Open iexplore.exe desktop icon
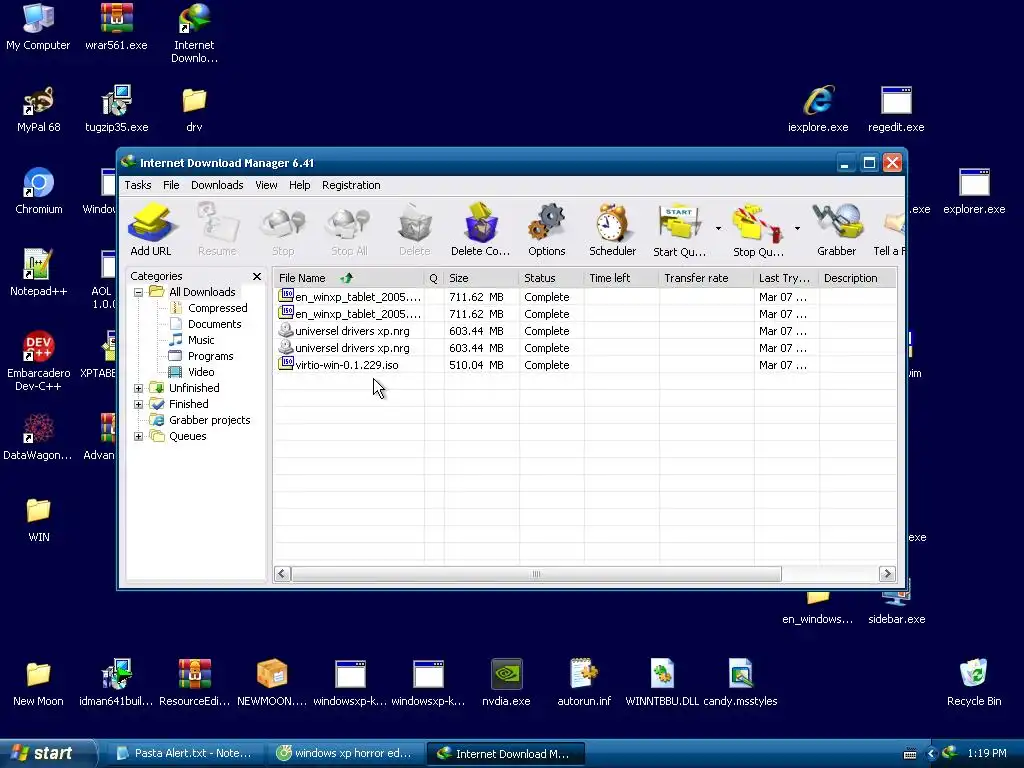Image resolution: width=1024 pixels, height=768 pixels. [x=818, y=109]
